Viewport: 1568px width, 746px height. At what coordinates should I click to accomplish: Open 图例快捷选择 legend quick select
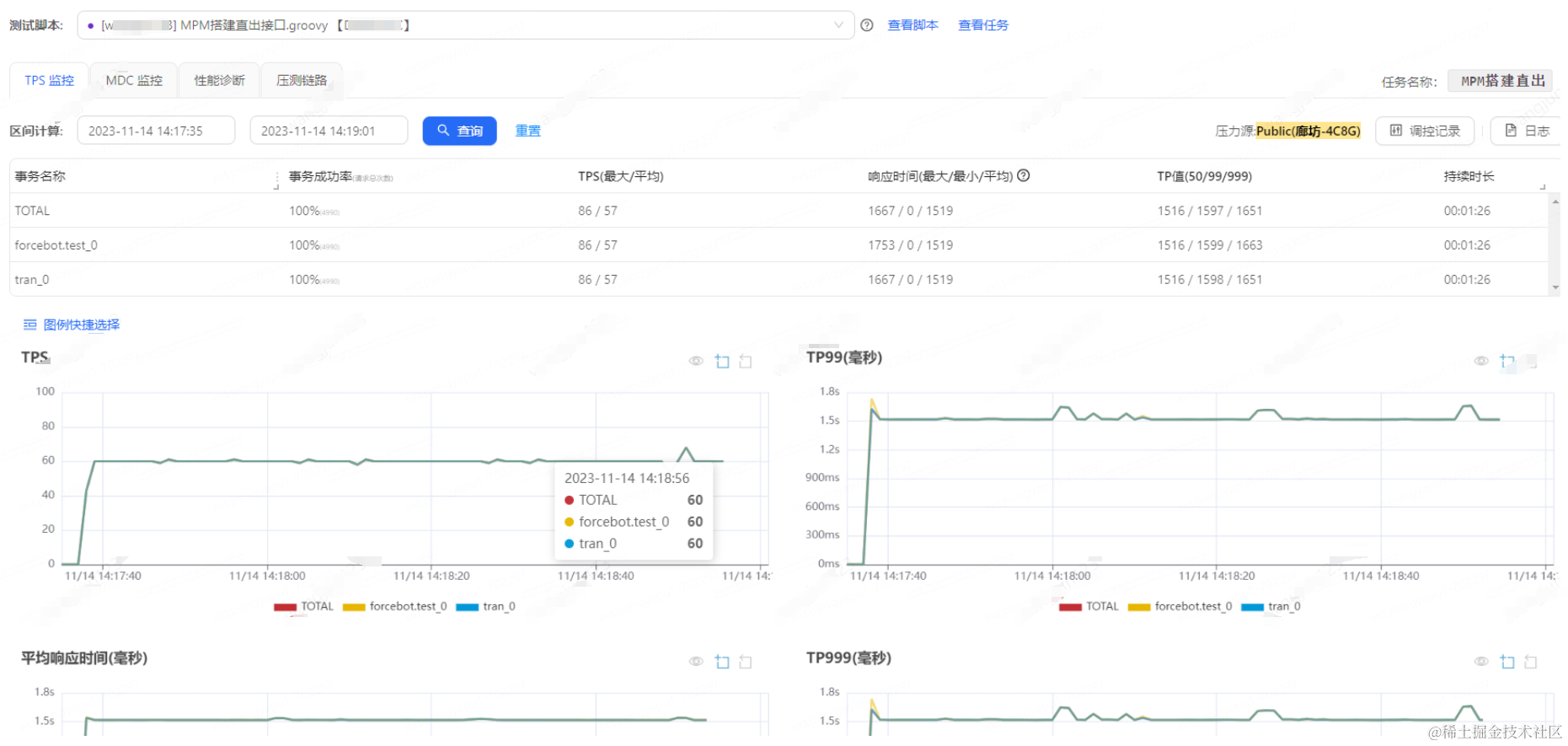pyautogui.click(x=72, y=325)
